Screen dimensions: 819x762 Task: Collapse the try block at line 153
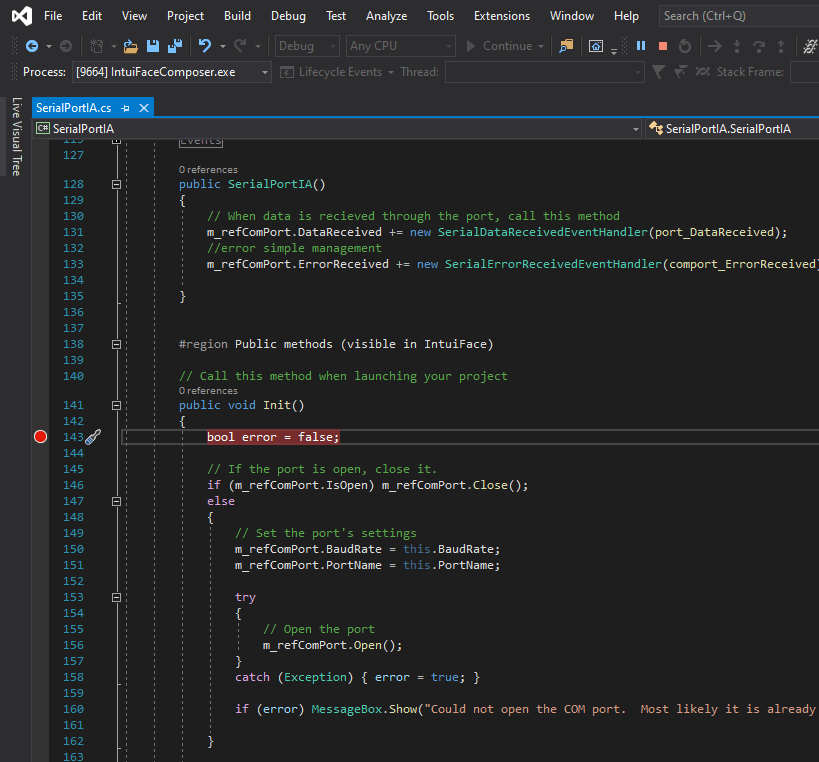[116, 597]
